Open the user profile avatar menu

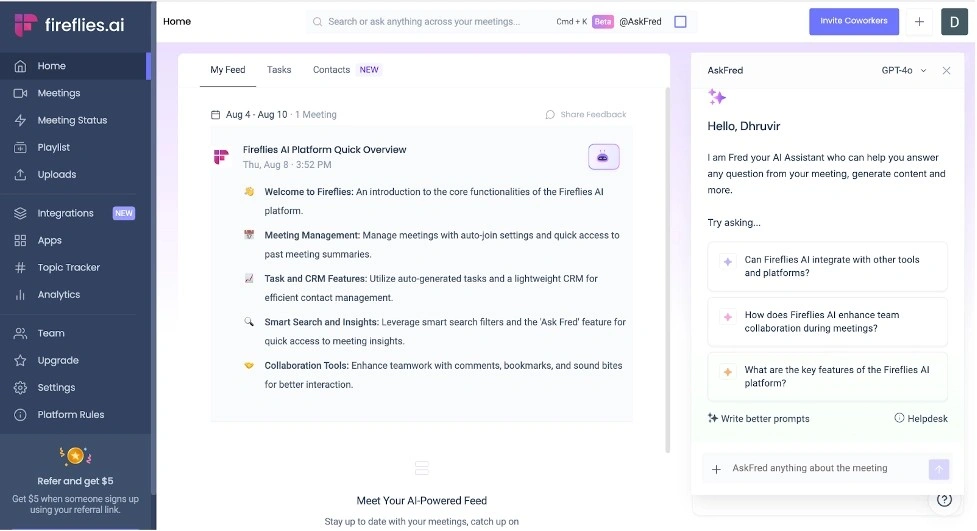coord(954,21)
